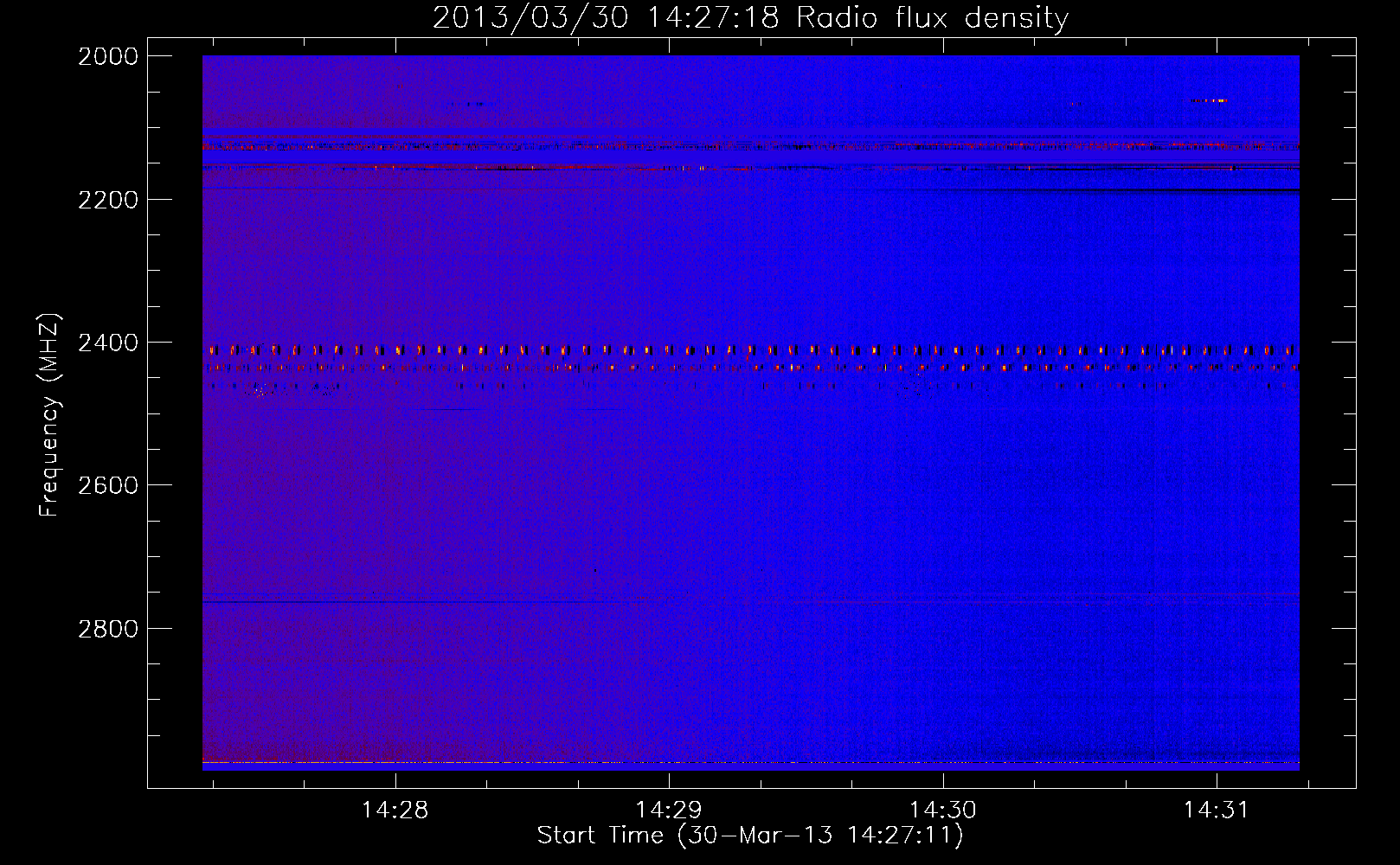Click the 2000 frequency tick label

[x=108, y=56]
